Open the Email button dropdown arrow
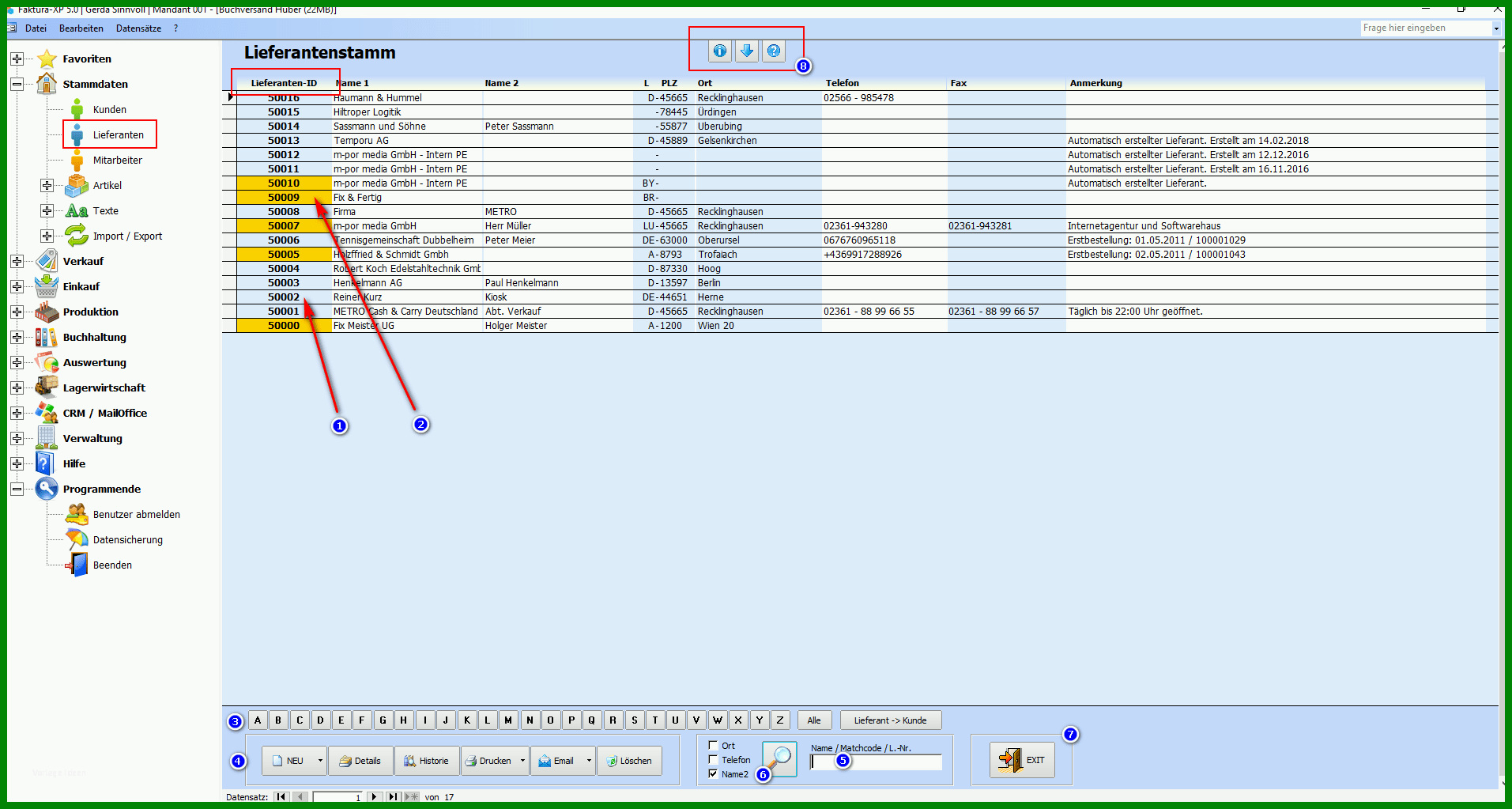1512x809 pixels. 589,761
